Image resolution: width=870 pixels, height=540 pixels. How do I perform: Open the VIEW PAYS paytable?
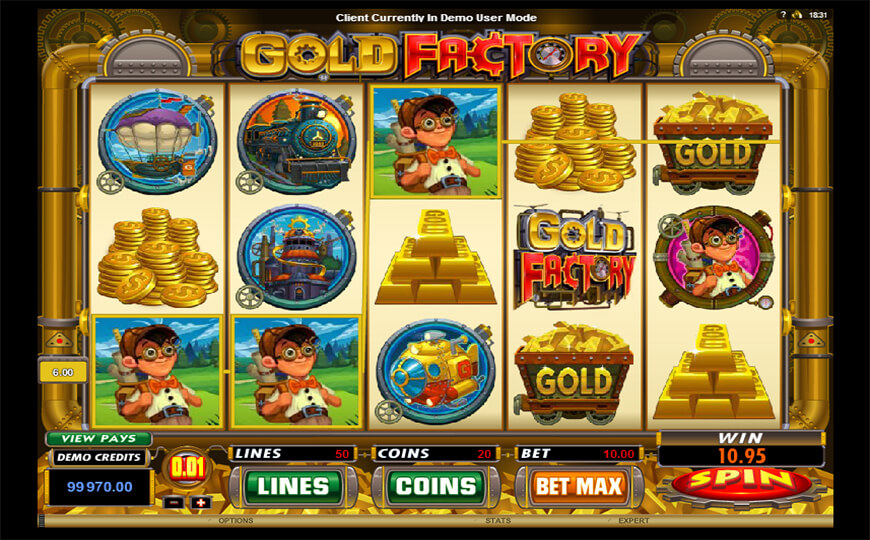[x=99, y=438]
